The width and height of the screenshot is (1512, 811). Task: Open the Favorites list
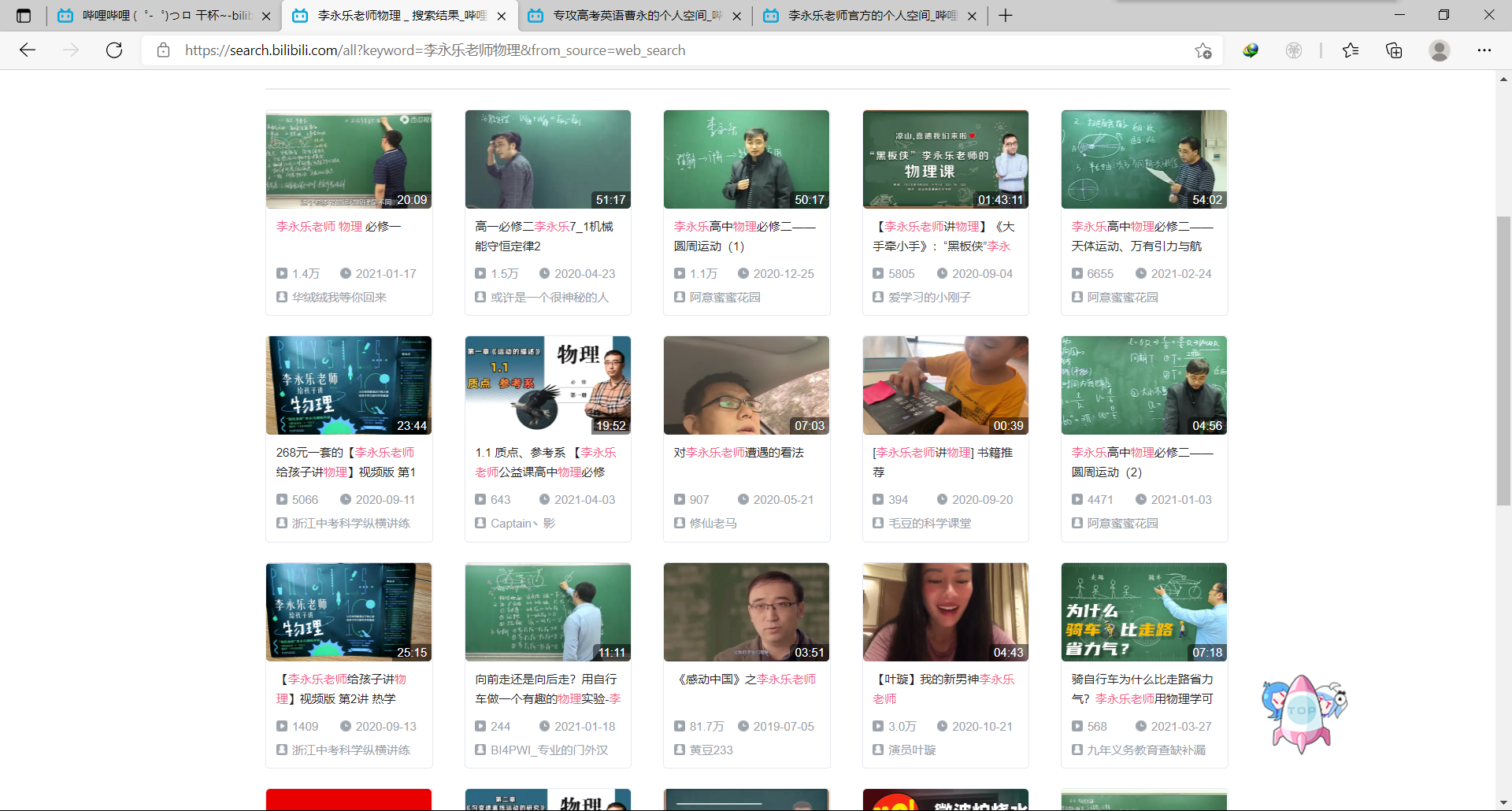1351,50
